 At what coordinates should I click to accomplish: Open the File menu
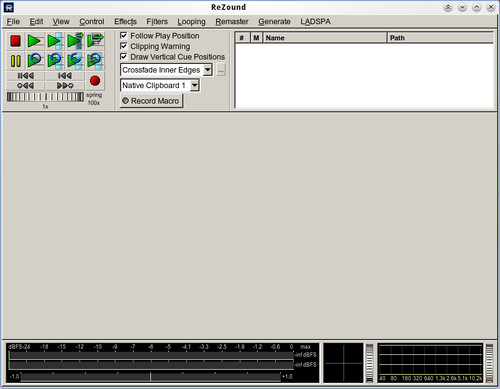coord(13,22)
